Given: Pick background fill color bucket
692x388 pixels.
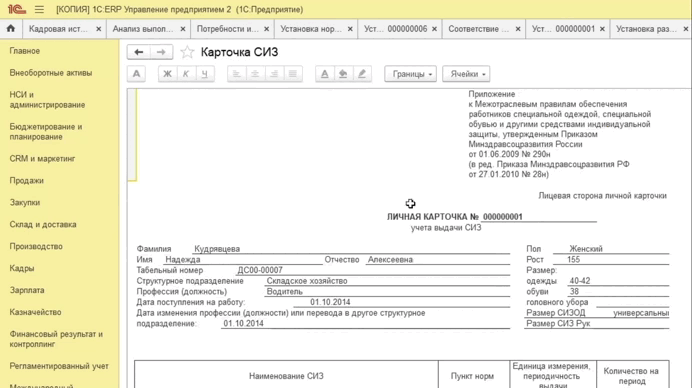Looking at the screenshot, I should (x=343, y=74).
